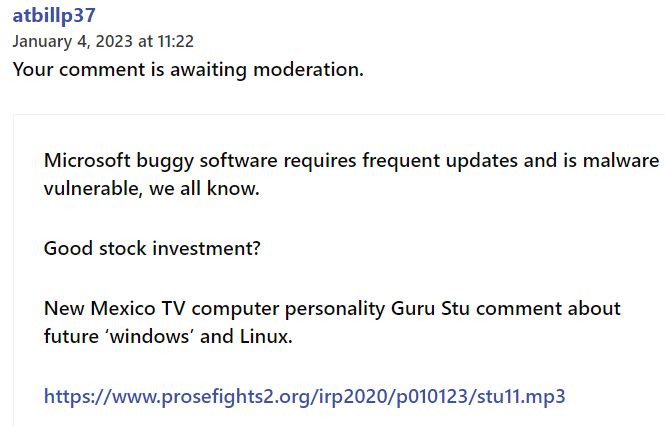This screenshot has width=665, height=426.
Task: Click the phrase 'Good stock investment?'
Action: pos(152,249)
